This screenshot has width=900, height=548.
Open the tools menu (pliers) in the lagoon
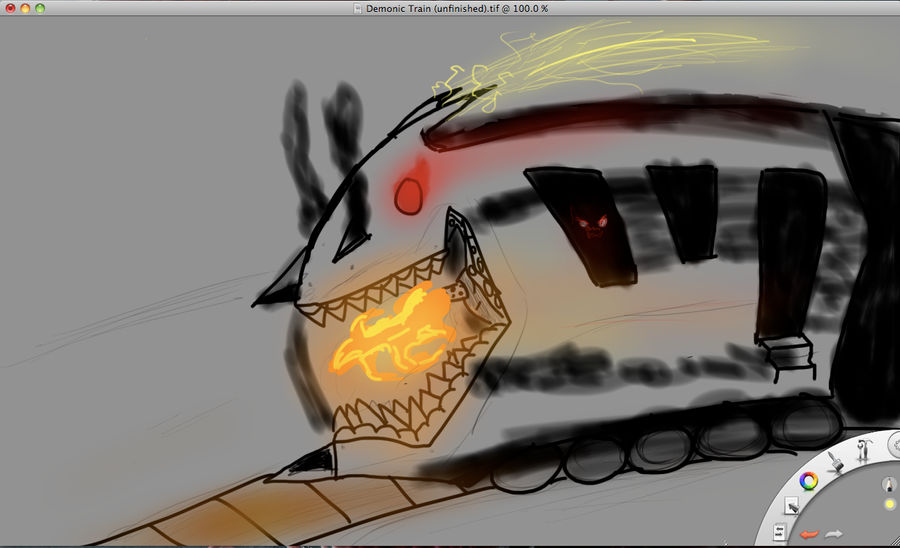(863, 449)
